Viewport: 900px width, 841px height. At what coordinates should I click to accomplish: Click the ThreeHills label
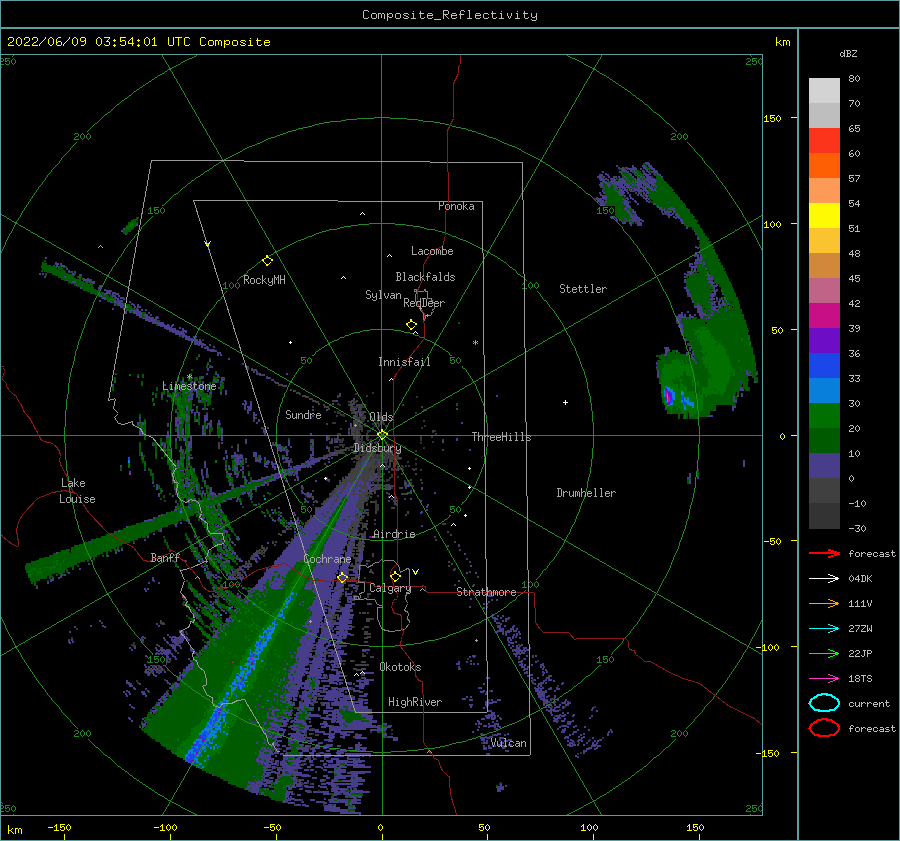(x=501, y=437)
